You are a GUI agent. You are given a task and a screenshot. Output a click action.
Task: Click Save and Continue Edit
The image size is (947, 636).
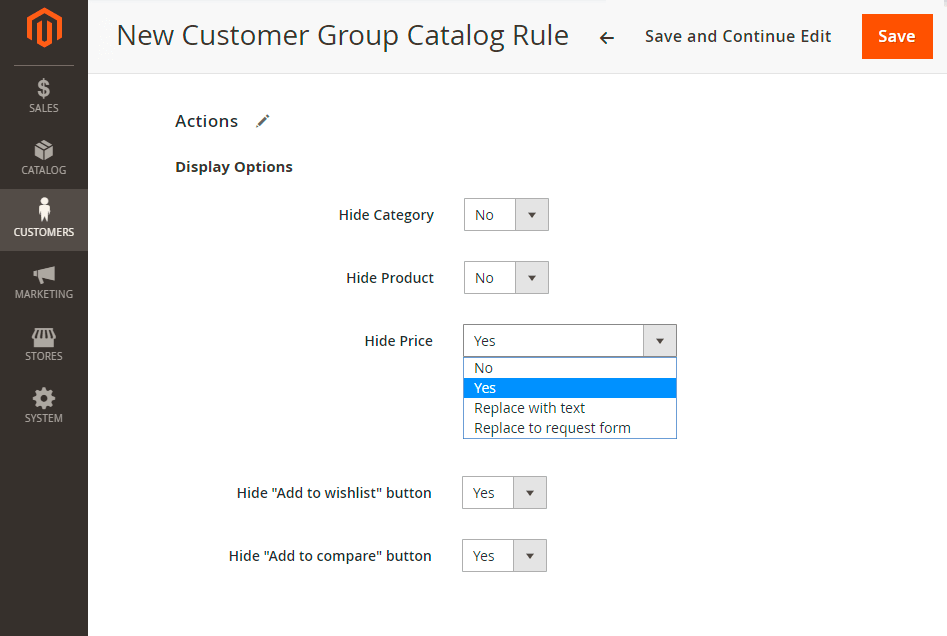pyautogui.click(x=738, y=36)
